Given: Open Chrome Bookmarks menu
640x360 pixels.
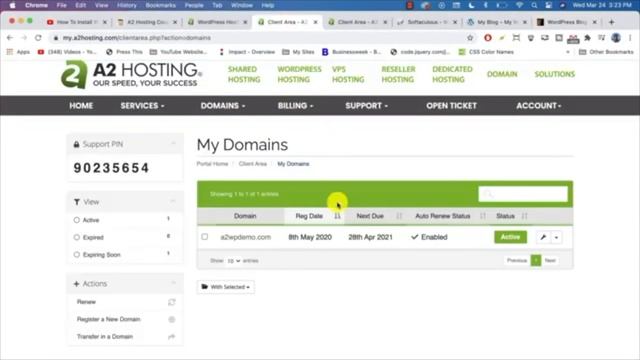Looking at the screenshot, I should click(x=160, y=5).
